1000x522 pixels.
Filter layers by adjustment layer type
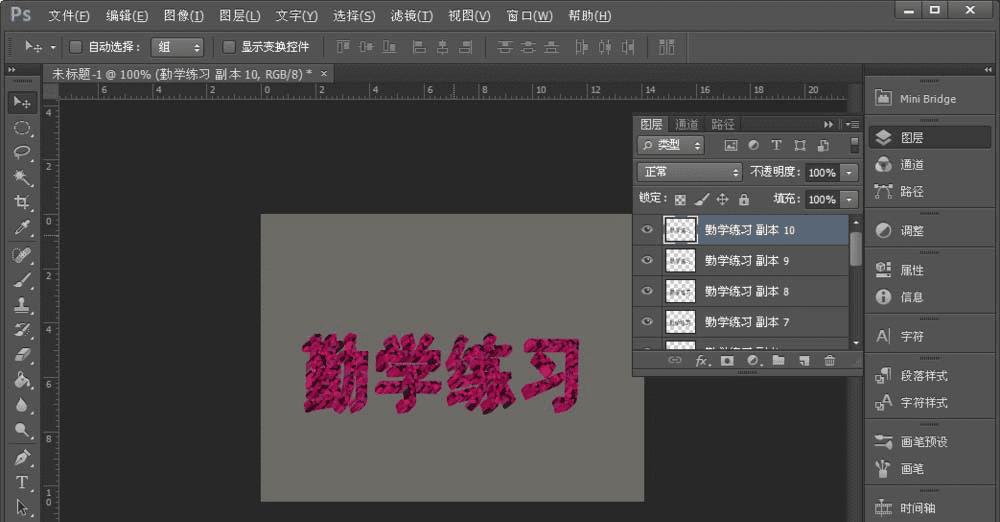coord(754,145)
